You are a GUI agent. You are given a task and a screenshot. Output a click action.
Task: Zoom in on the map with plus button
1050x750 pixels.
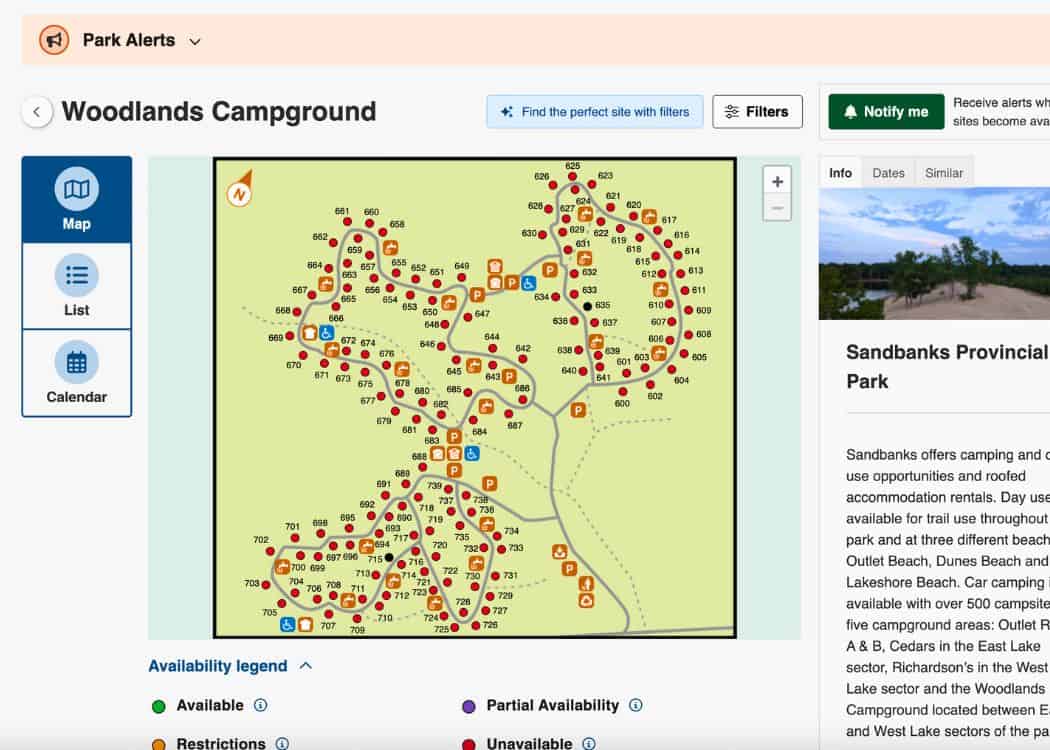click(777, 181)
